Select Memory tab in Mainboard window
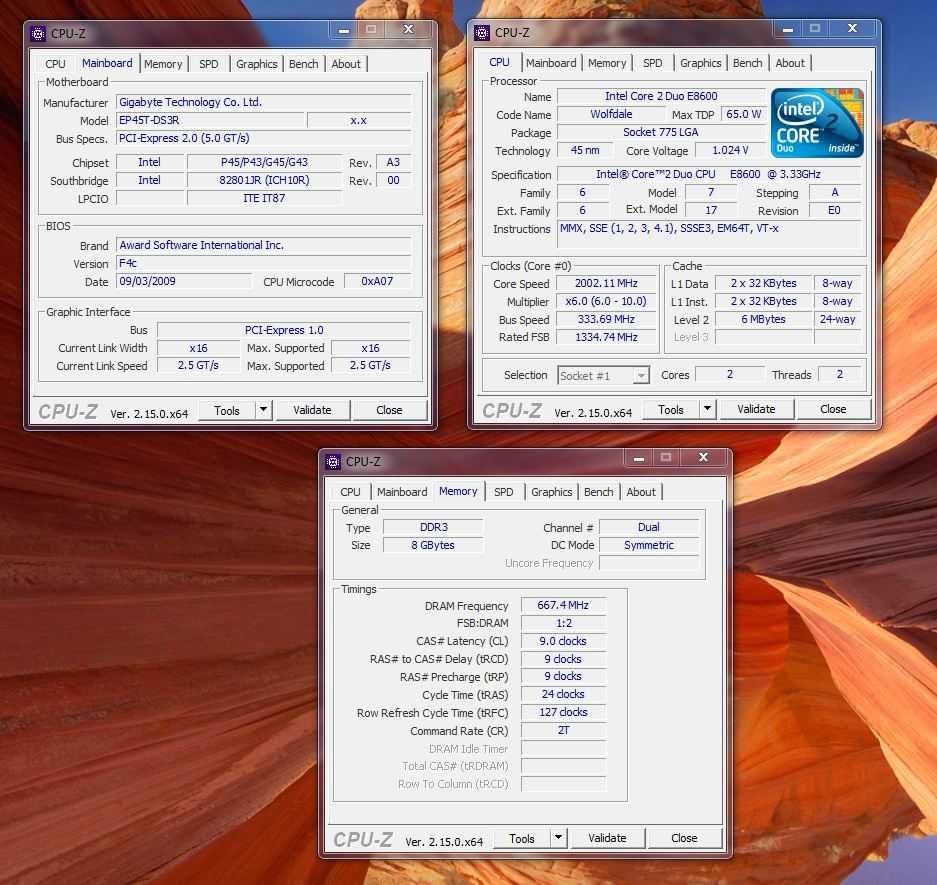The width and height of the screenshot is (937, 885). point(163,64)
